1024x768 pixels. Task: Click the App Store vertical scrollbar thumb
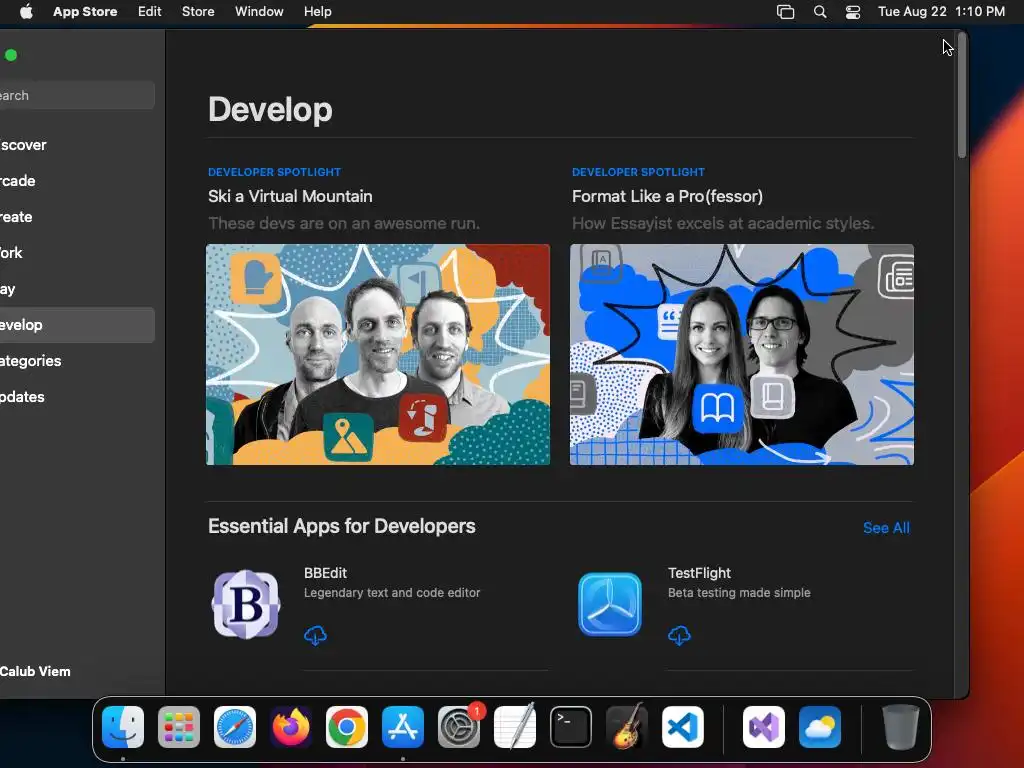click(961, 96)
